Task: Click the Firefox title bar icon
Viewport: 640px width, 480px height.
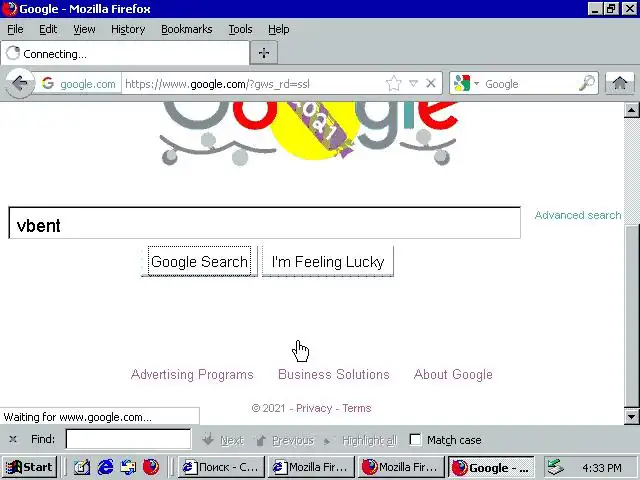Action: [9, 9]
